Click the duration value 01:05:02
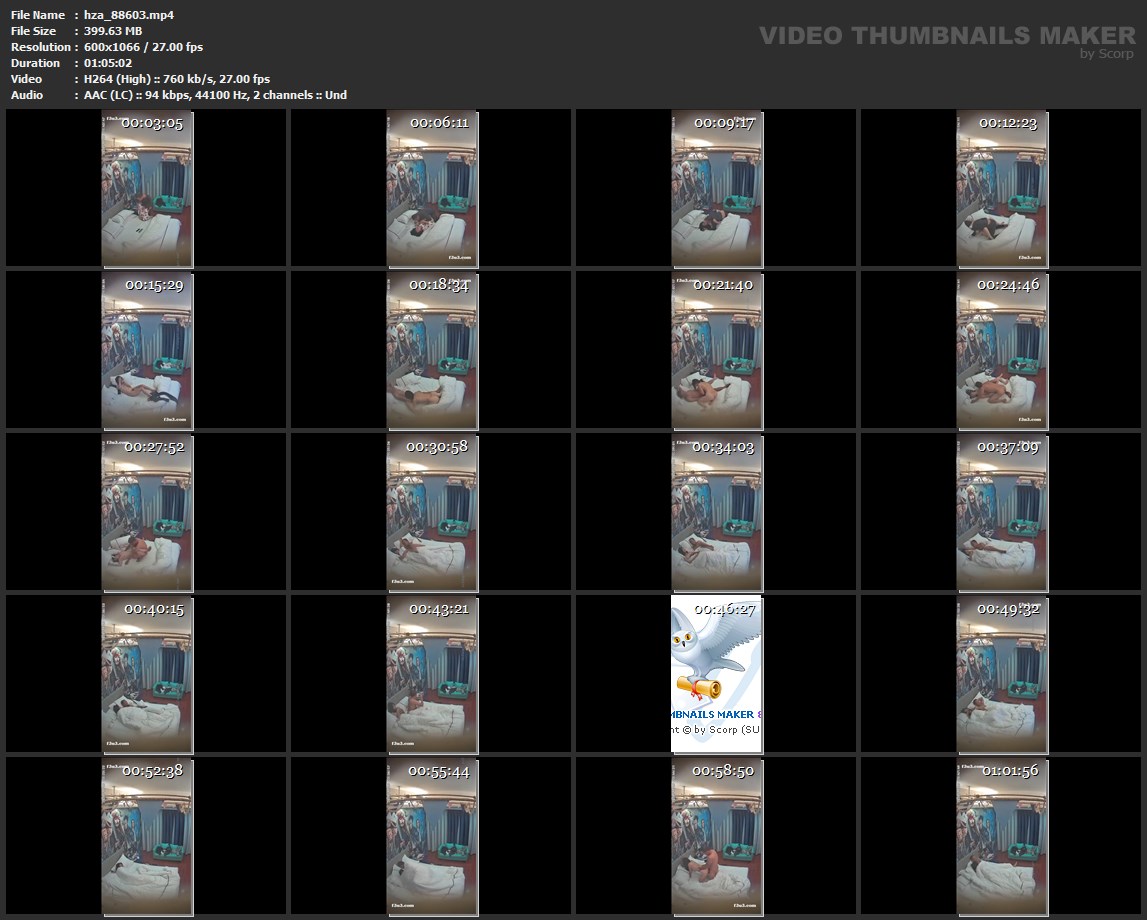1147x920 pixels. point(108,63)
